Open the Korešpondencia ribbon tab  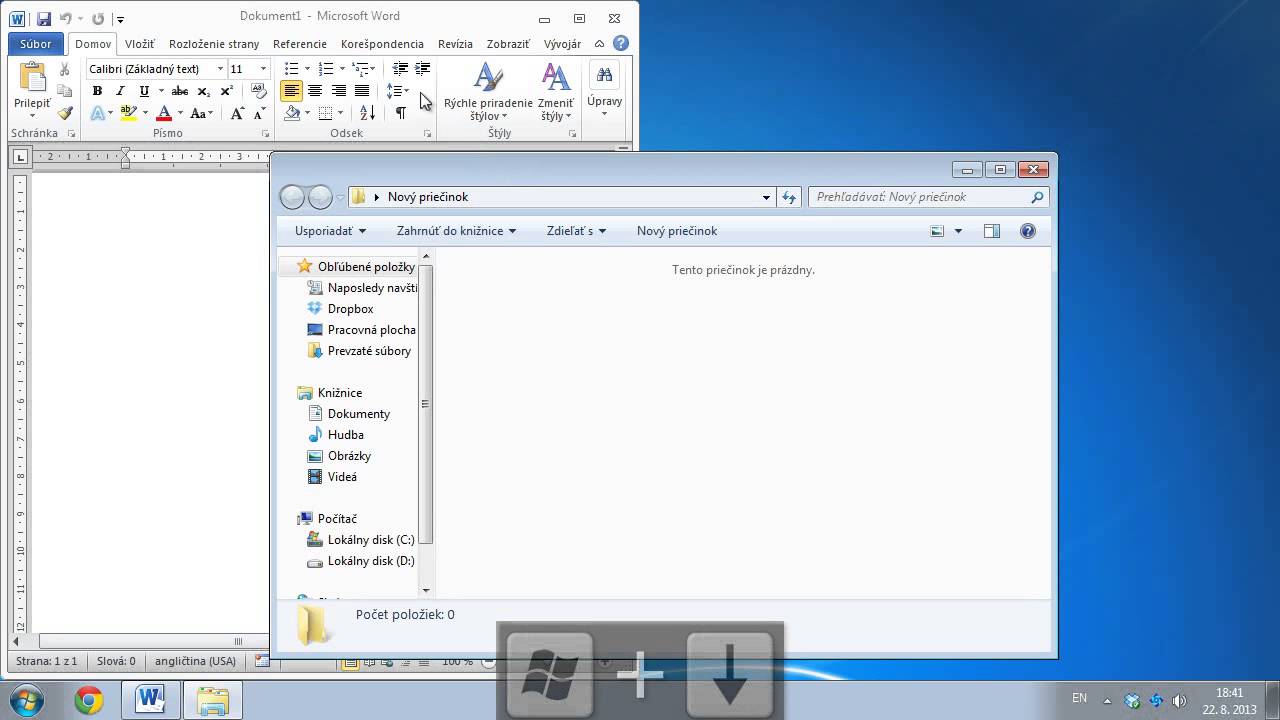[x=382, y=44]
